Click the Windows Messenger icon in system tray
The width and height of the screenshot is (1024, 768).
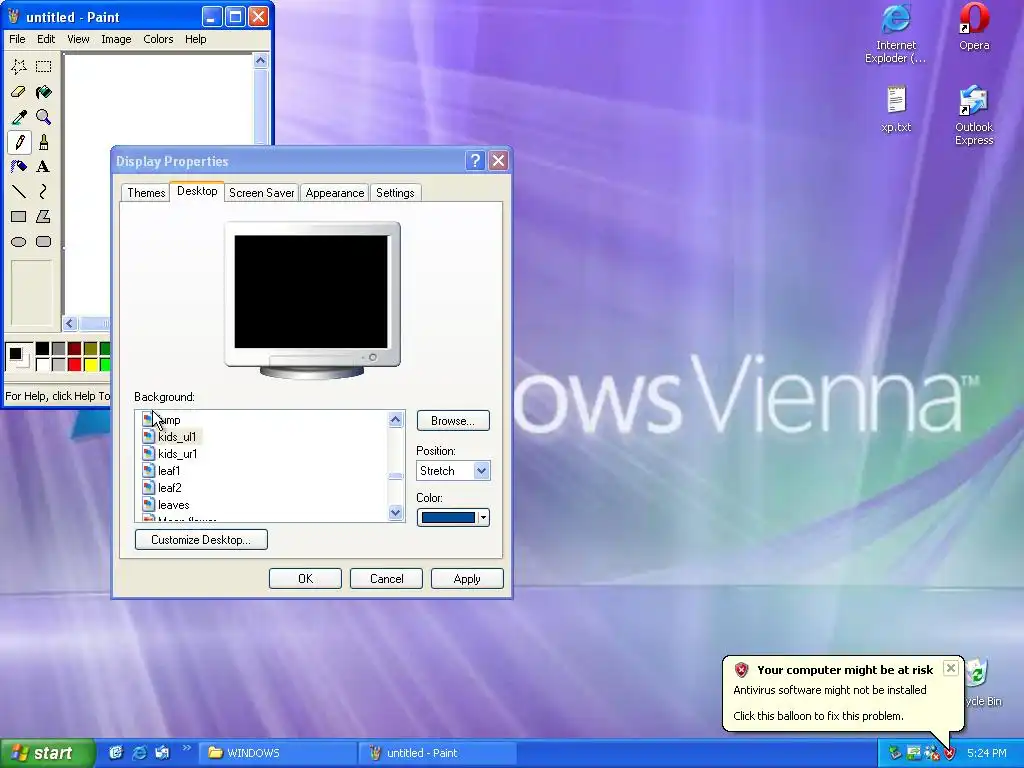932,753
